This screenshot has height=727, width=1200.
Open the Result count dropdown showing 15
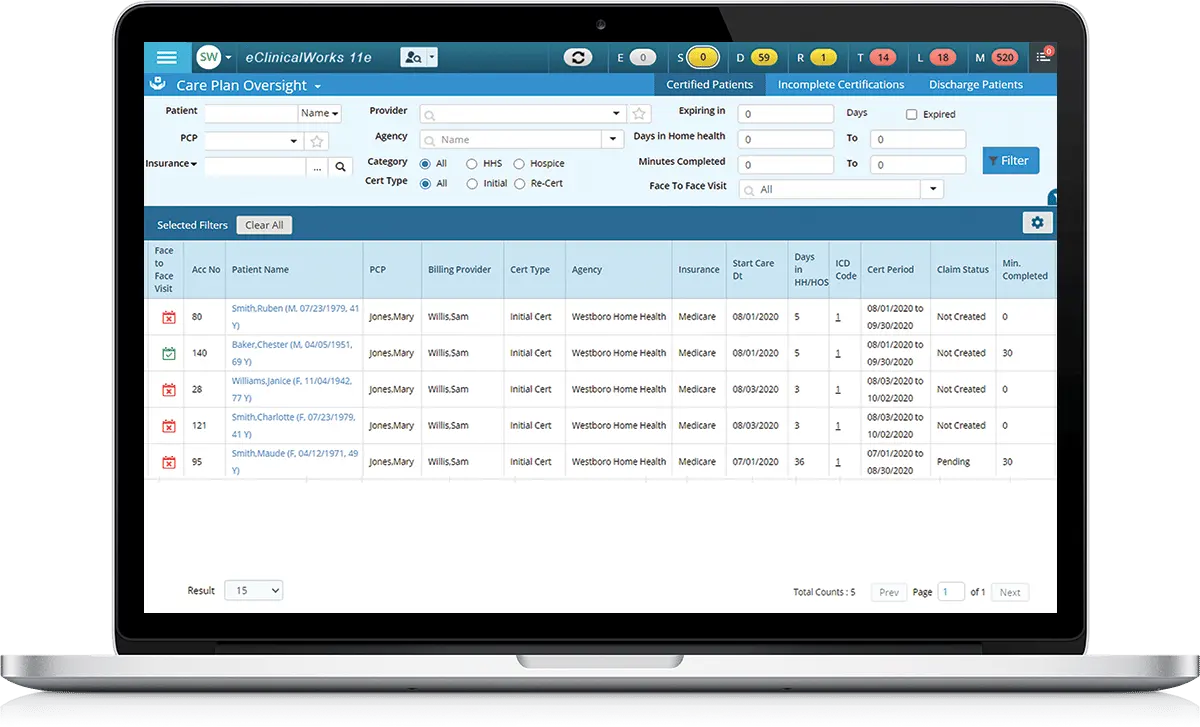tap(253, 590)
